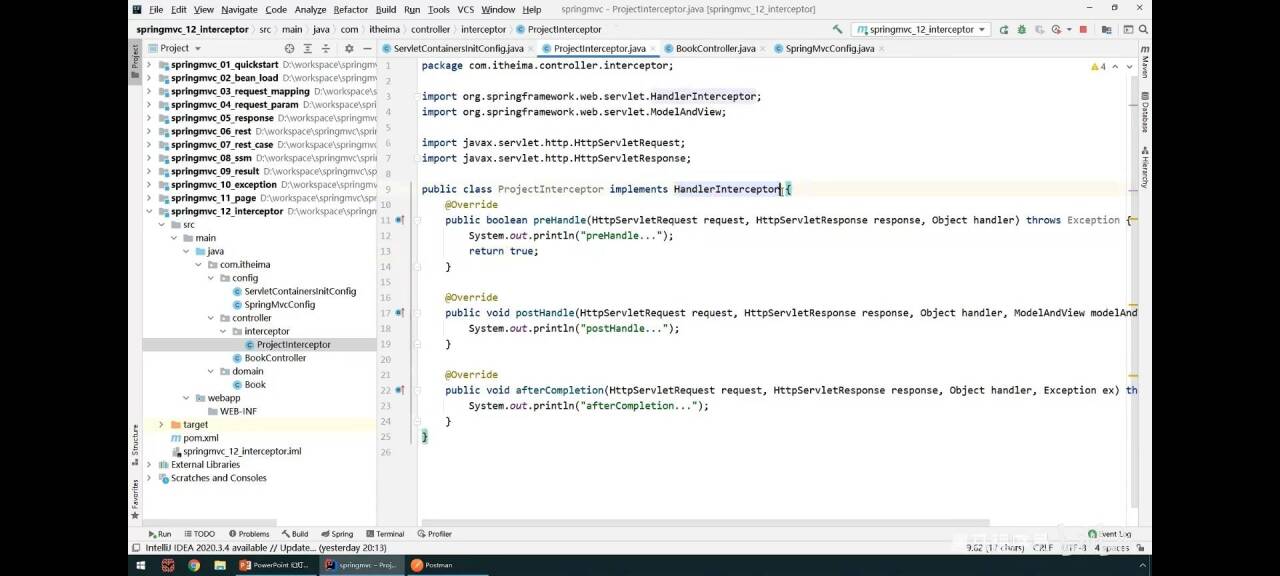1280x576 pixels.
Task: Expand External Libraries node
Action: (x=150, y=465)
